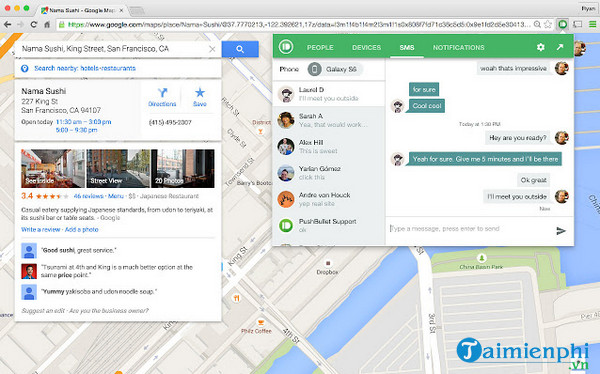Open the Andre van Houck conversation
600x374 pixels.
pos(329,199)
